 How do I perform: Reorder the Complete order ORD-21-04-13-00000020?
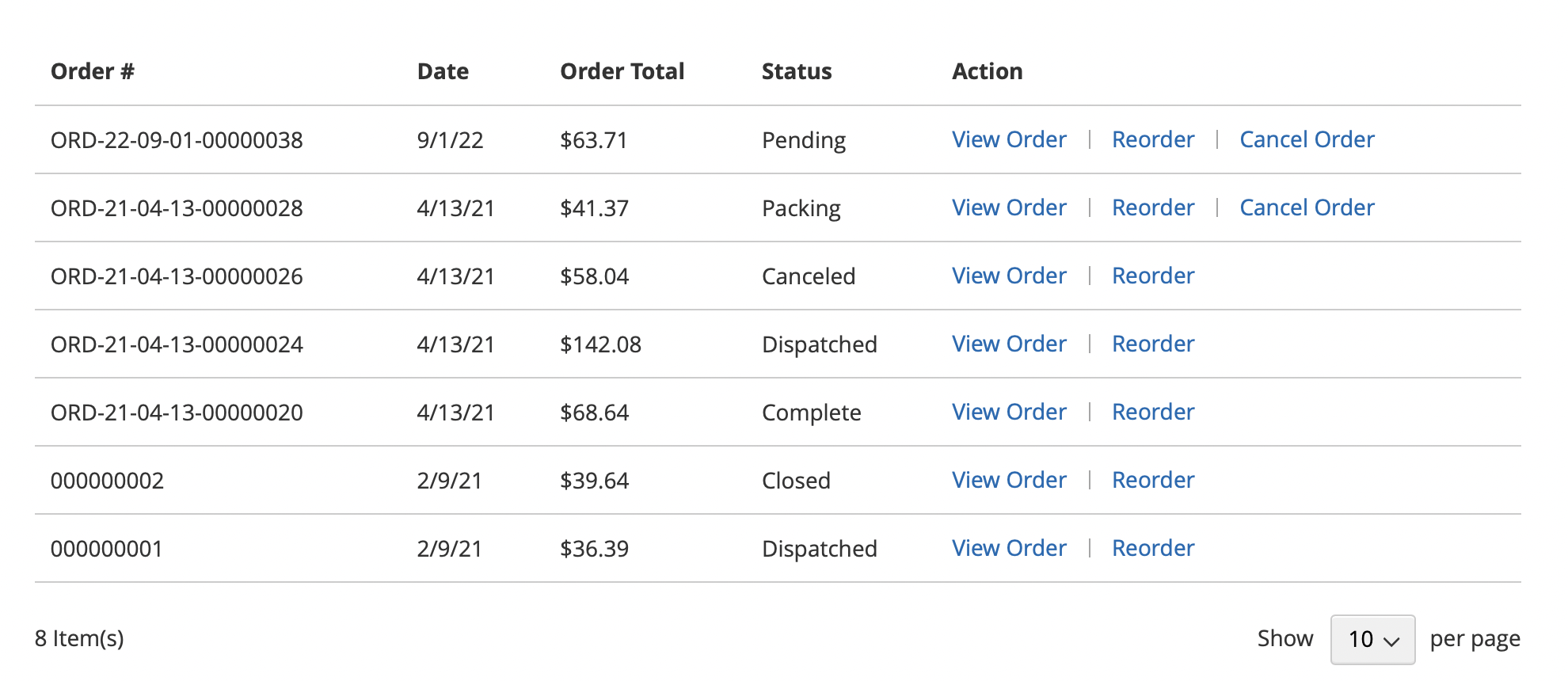1153,412
